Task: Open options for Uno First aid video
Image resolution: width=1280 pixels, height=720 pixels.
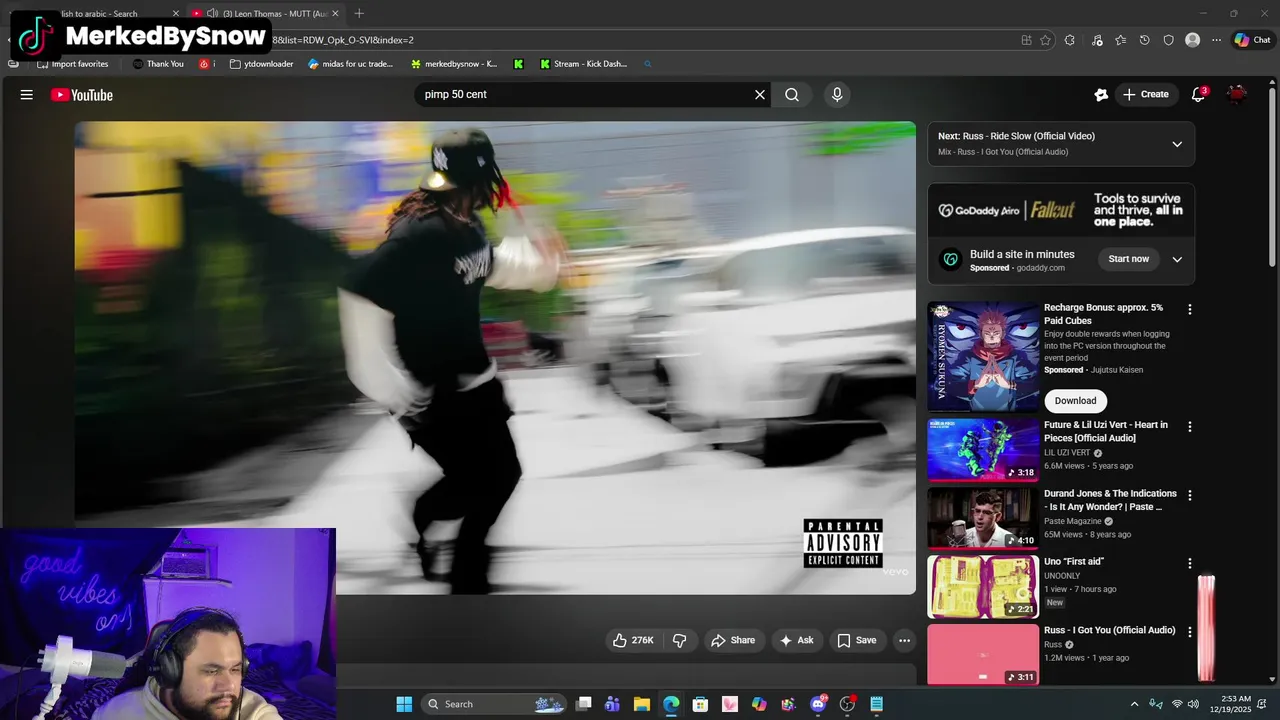Action: pyautogui.click(x=1189, y=563)
